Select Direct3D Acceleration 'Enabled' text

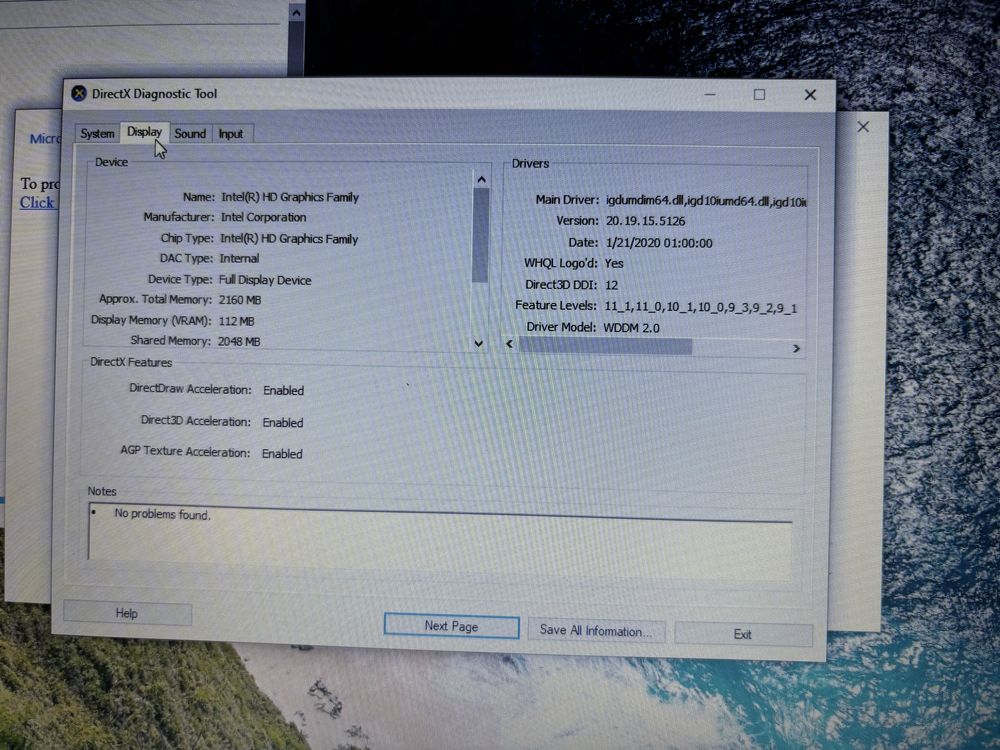pos(283,422)
